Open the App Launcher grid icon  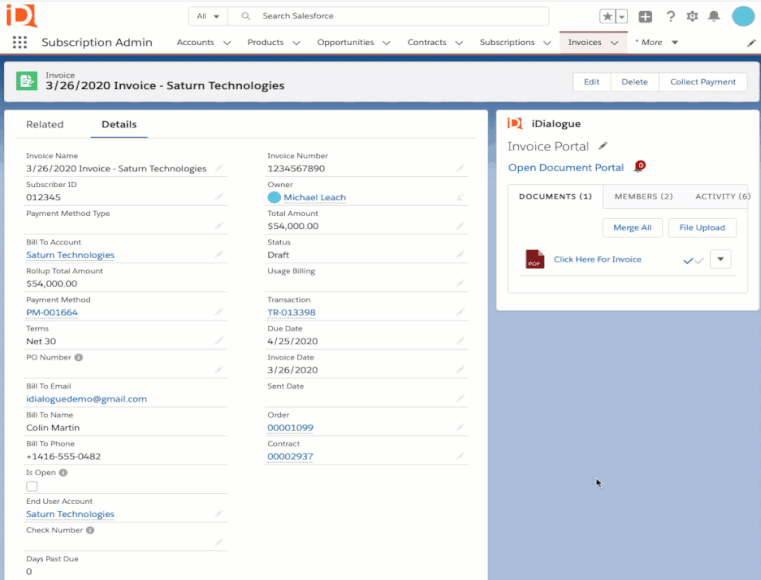(20, 42)
